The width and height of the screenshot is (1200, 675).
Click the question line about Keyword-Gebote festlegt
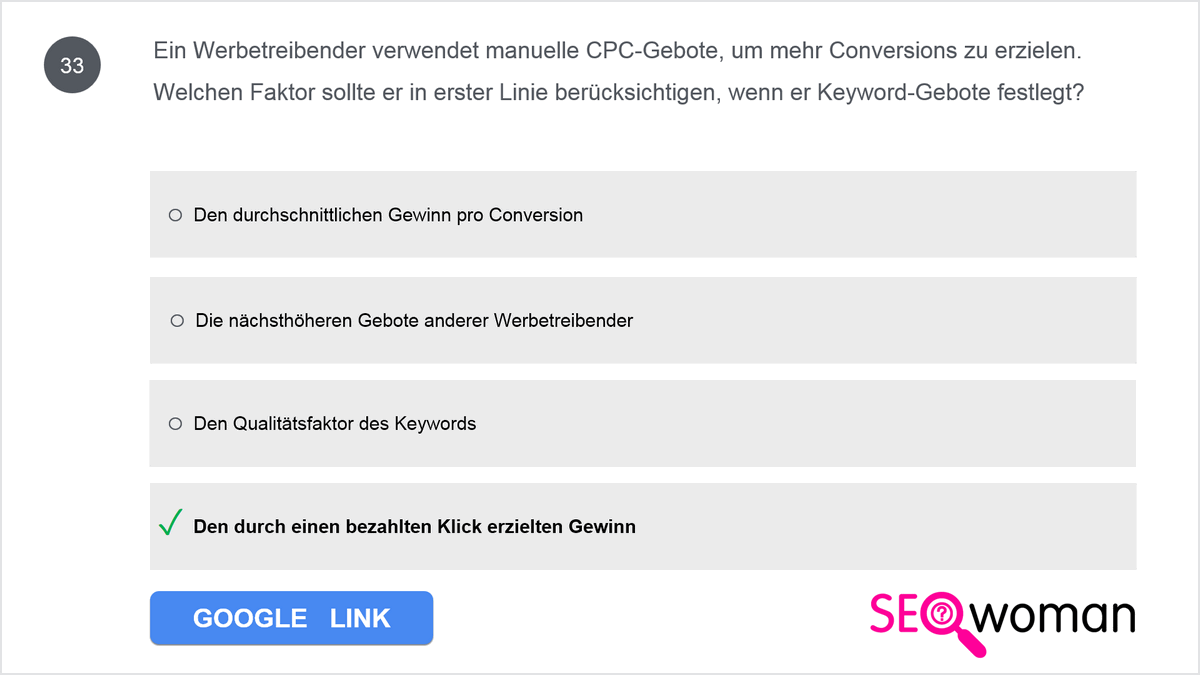point(620,93)
